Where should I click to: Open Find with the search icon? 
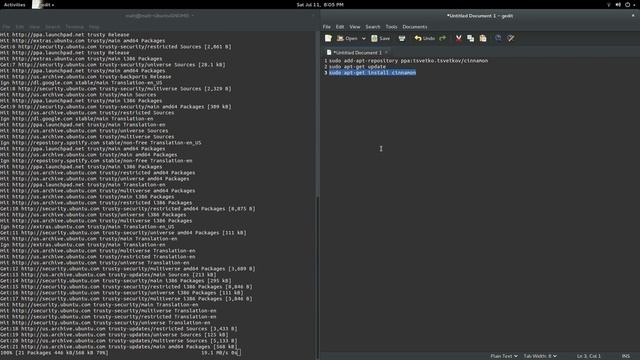click(498, 38)
